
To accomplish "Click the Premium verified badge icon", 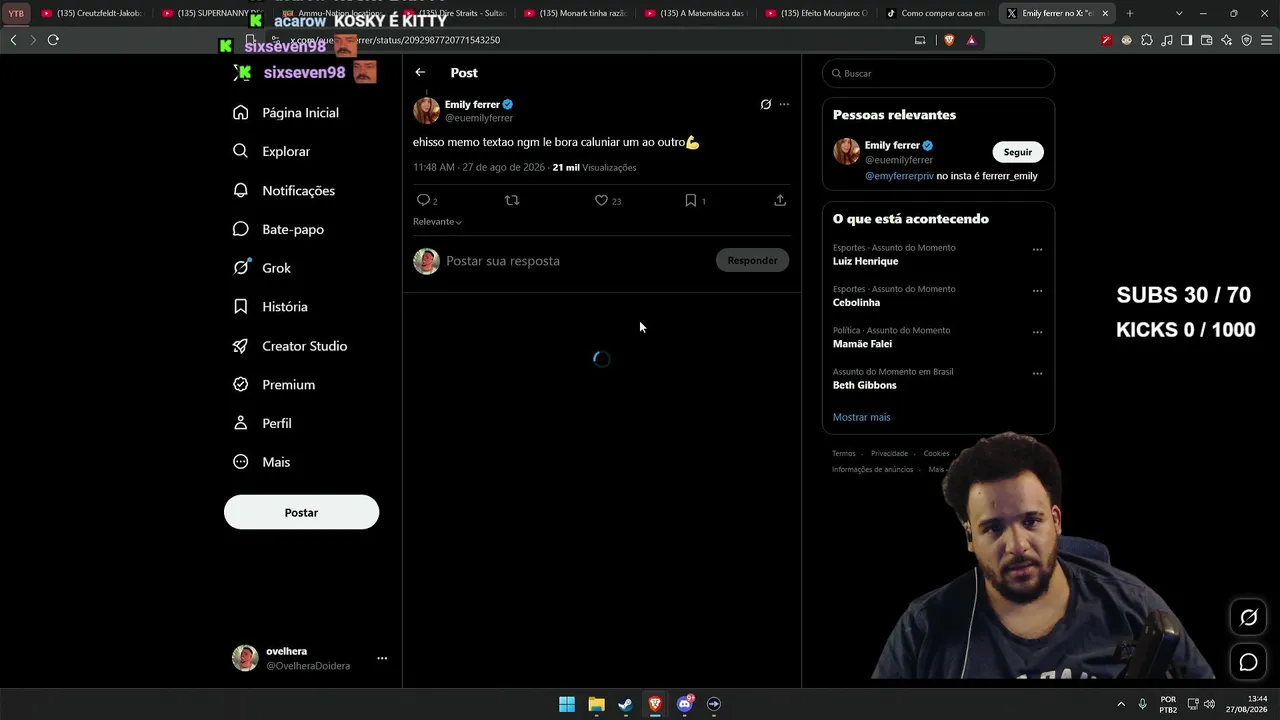I will coord(240,384).
